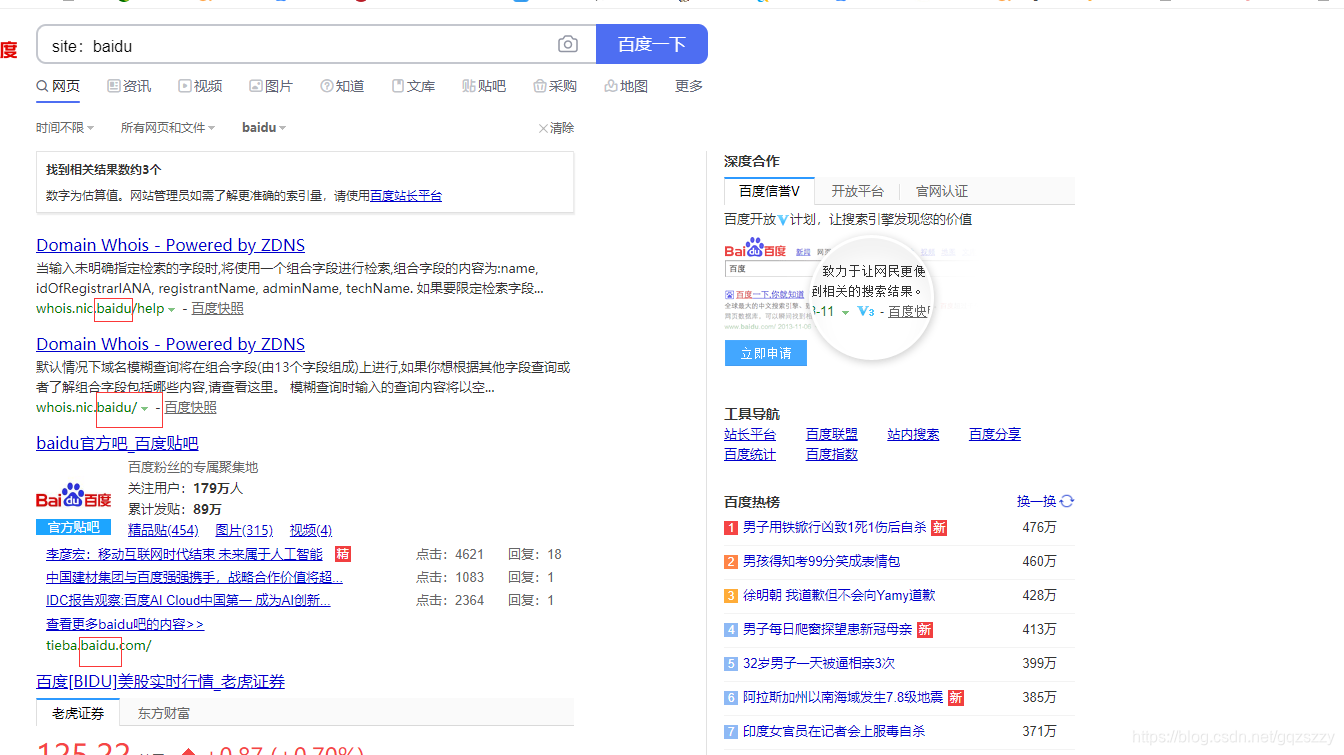The height and width of the screenshot is (755, 1344).
Task: Go to the 知道 tab
Action: (342, 86)
